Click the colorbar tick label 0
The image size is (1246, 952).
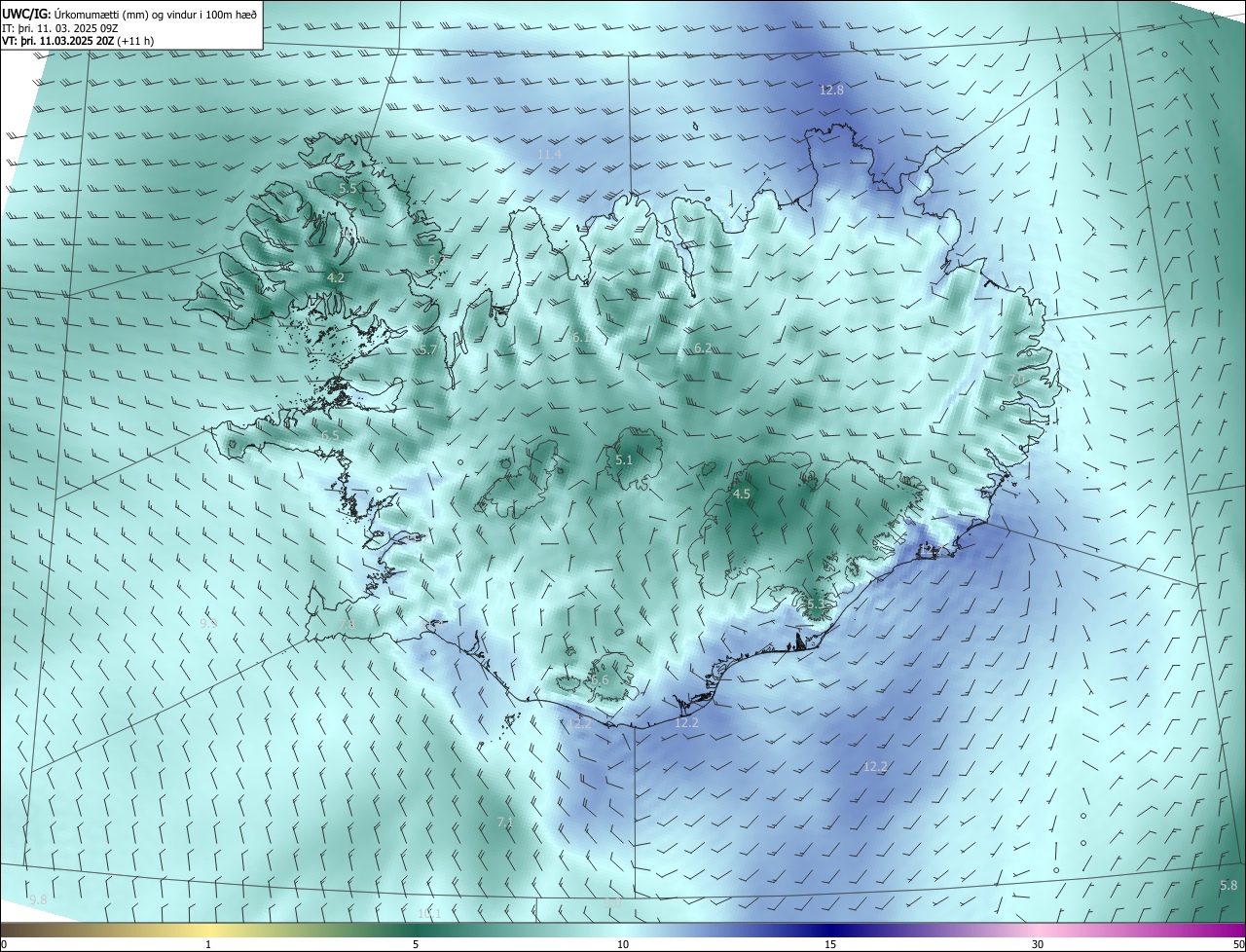click(3, 944)
